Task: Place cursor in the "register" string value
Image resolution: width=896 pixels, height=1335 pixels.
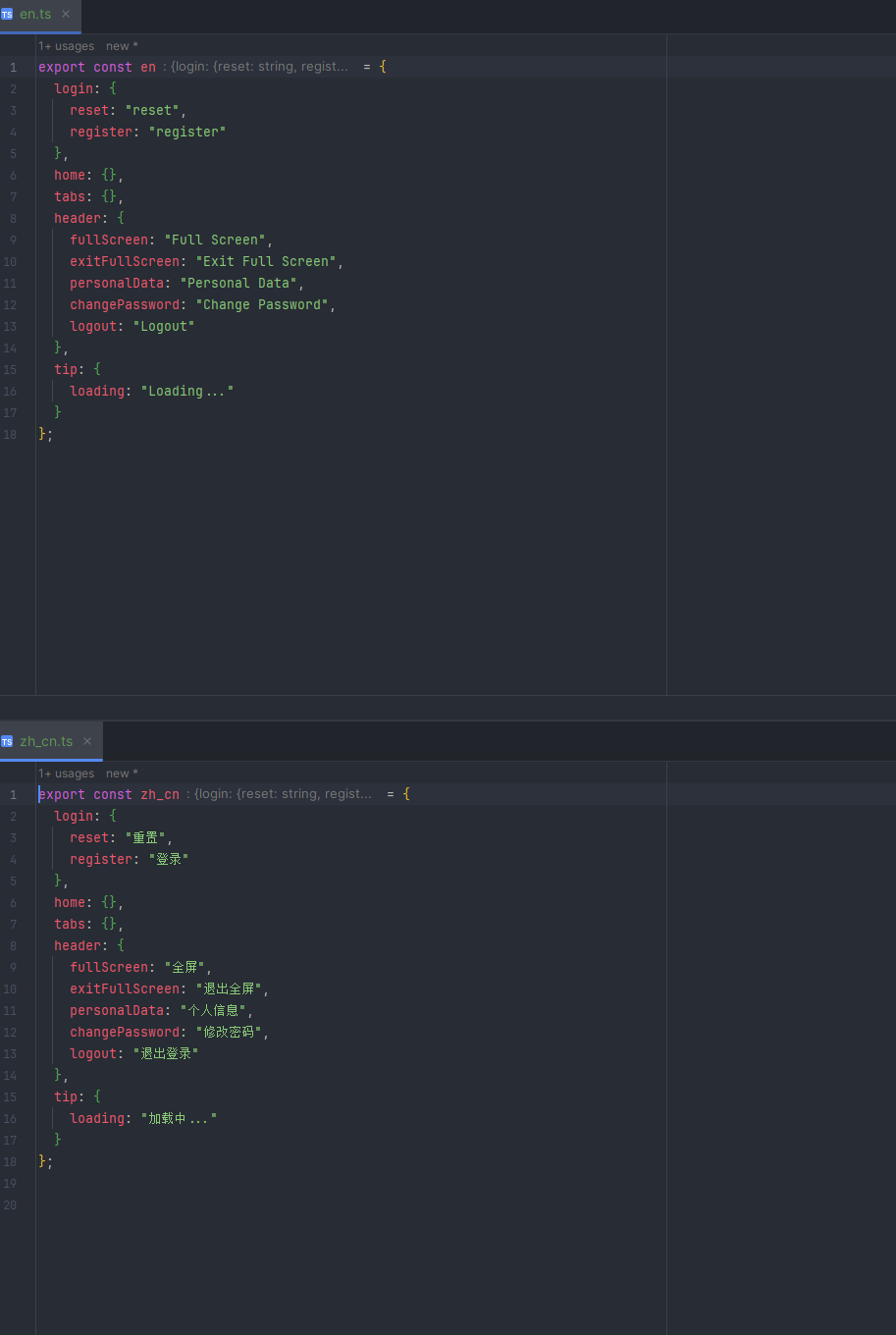Action: [x=187, y=132]
